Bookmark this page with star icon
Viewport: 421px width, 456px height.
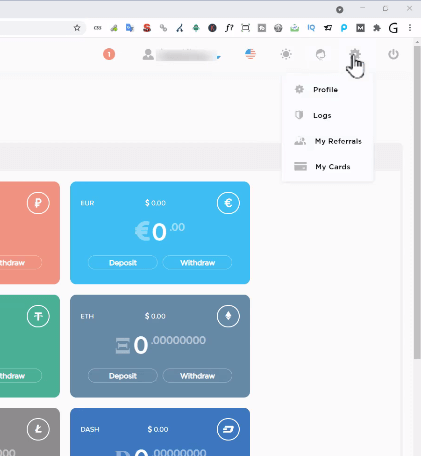[77, 28]
